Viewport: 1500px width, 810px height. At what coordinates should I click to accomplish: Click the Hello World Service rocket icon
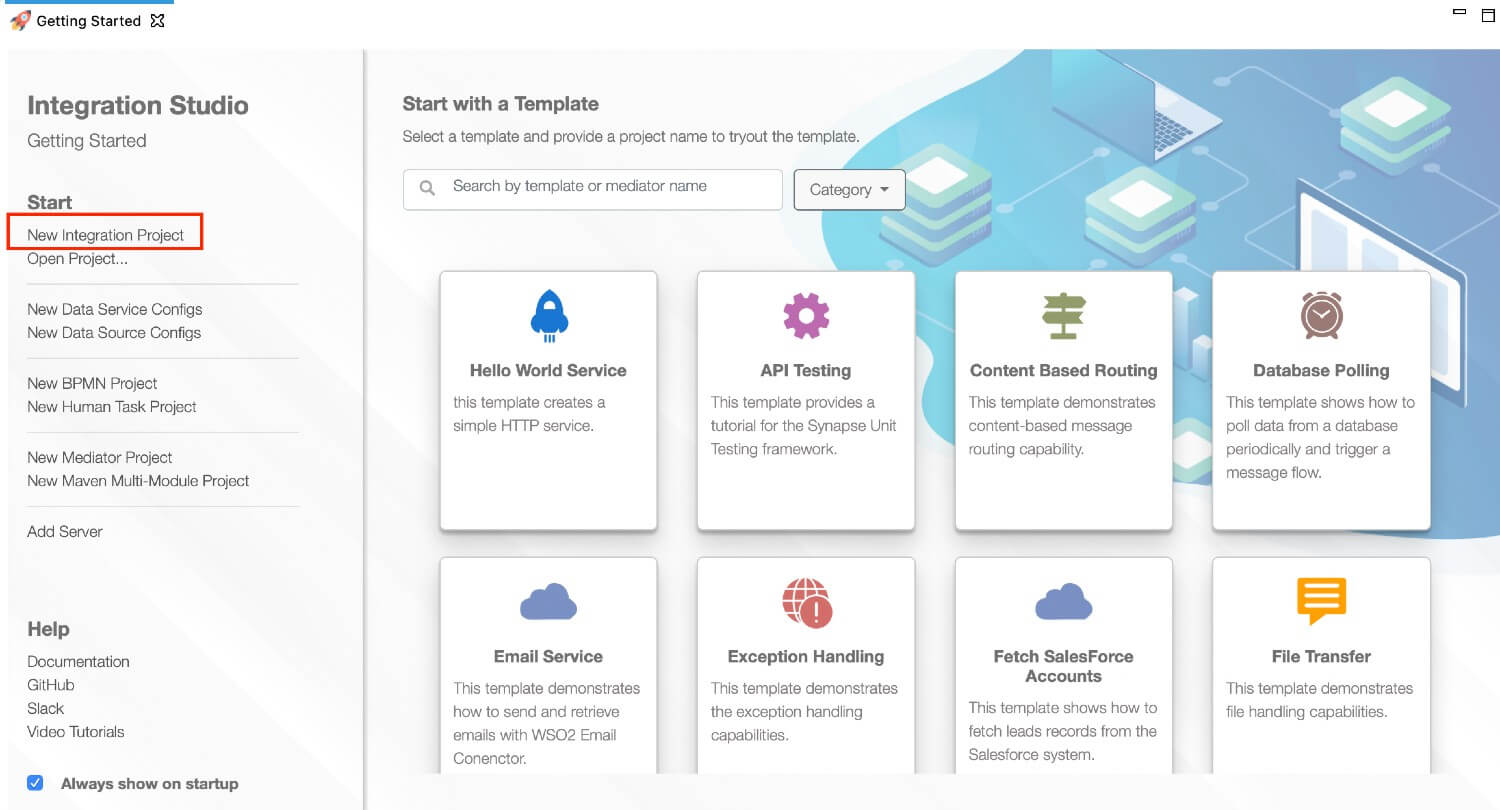[x=548, y=316]
